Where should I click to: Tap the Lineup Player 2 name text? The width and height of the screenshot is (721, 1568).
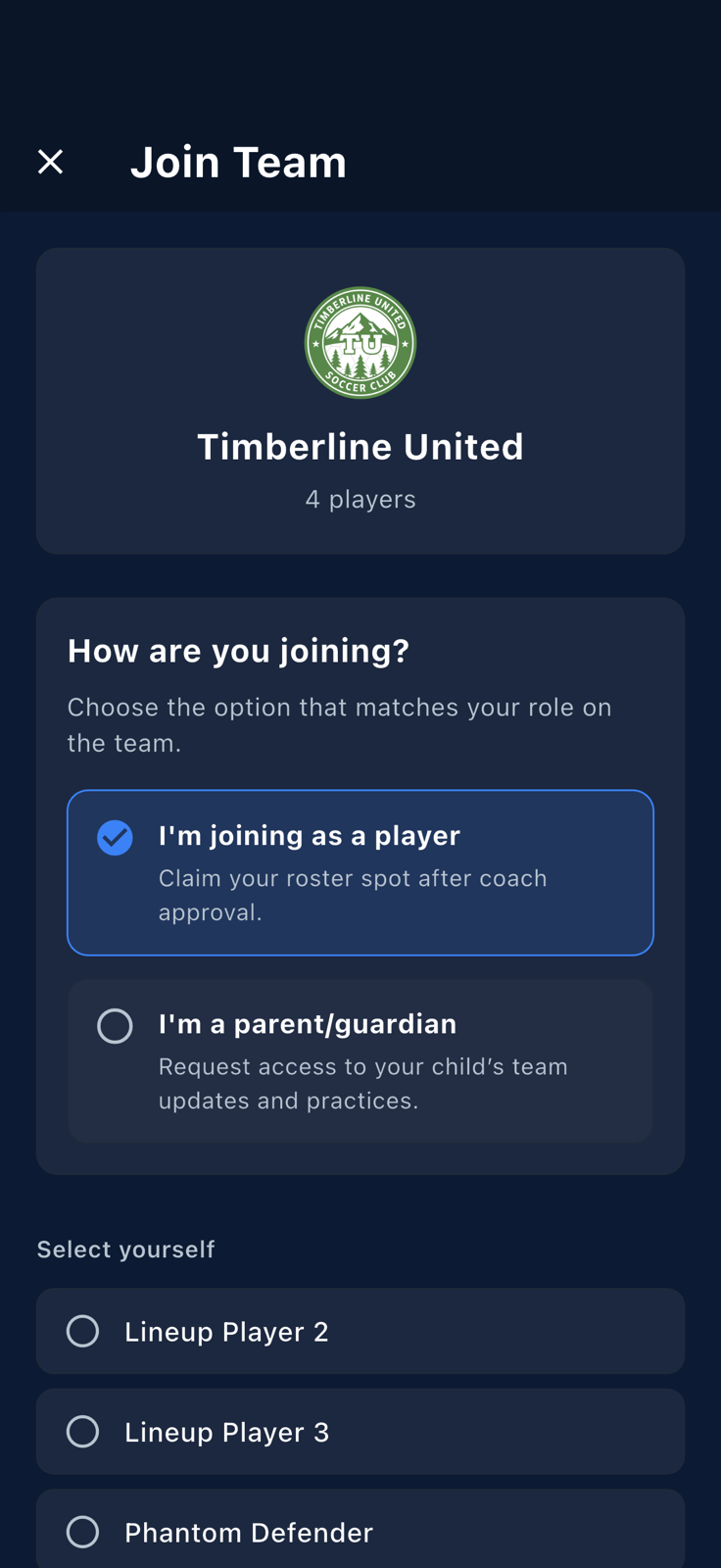pos(226,1332)
